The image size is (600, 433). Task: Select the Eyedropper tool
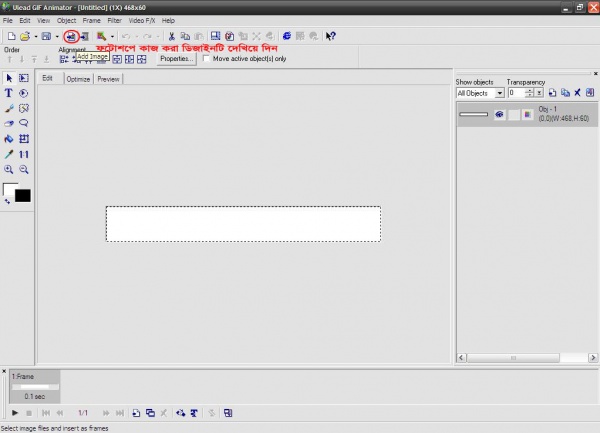click(x=9, y=155)
